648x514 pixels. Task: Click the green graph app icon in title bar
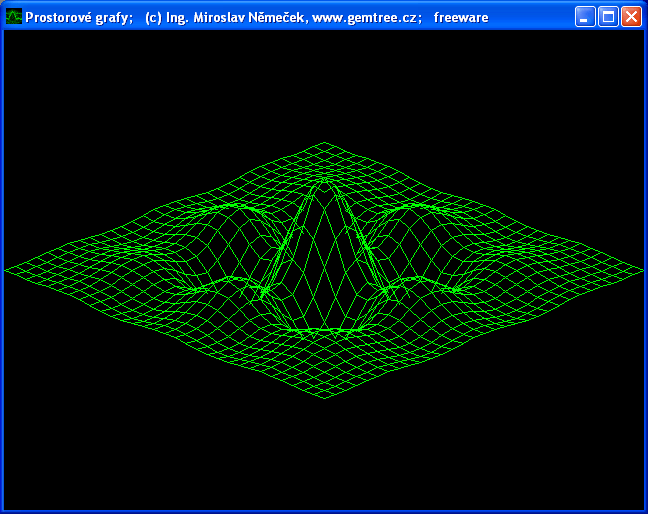14,17
